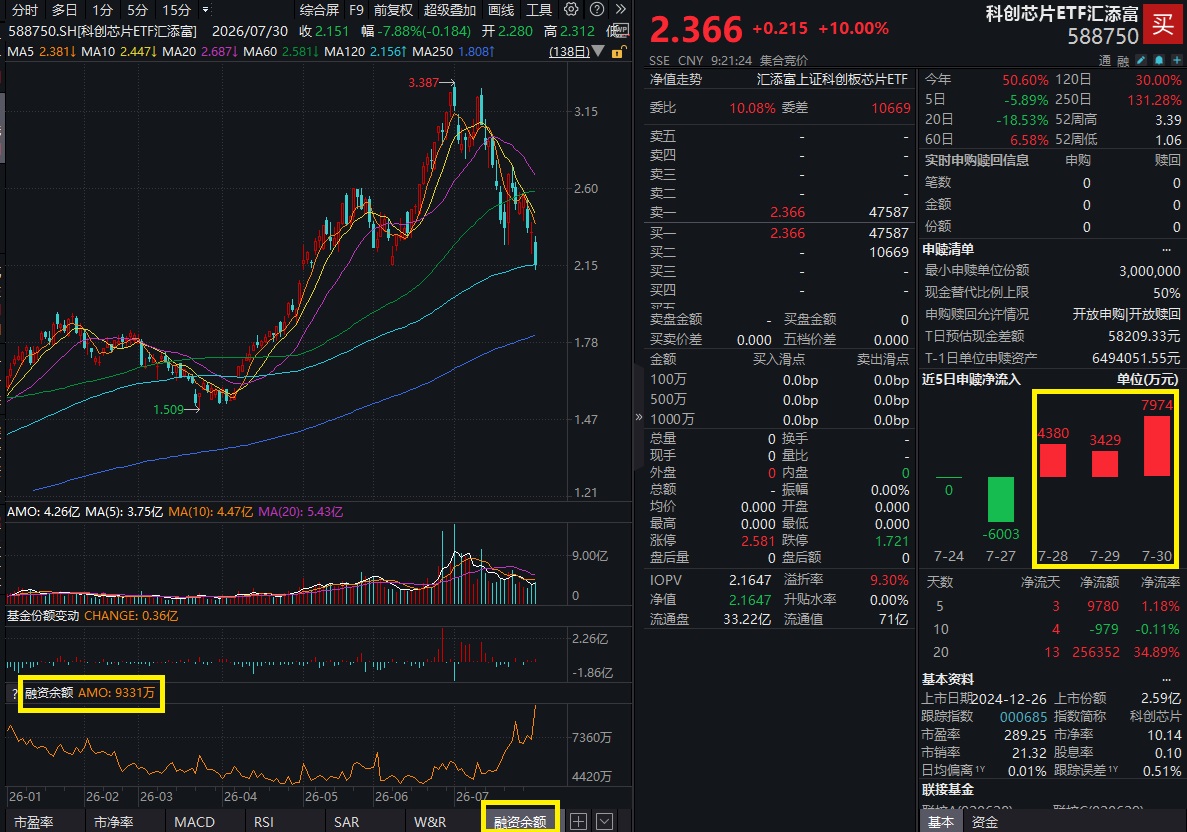
Task: Open the help question mark icon
Action: pyautogui.click(x=597, y=9)
